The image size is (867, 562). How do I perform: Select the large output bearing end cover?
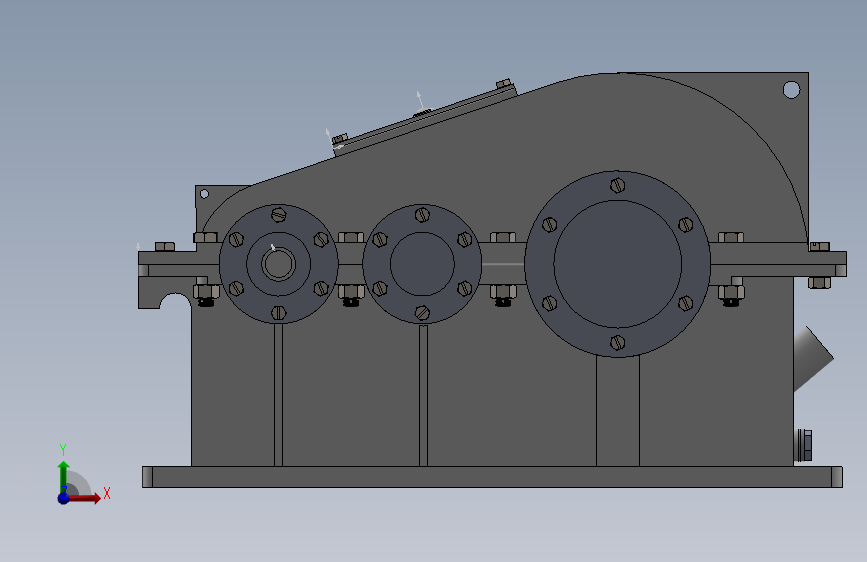pyautogui.click(x=617, y=264)
